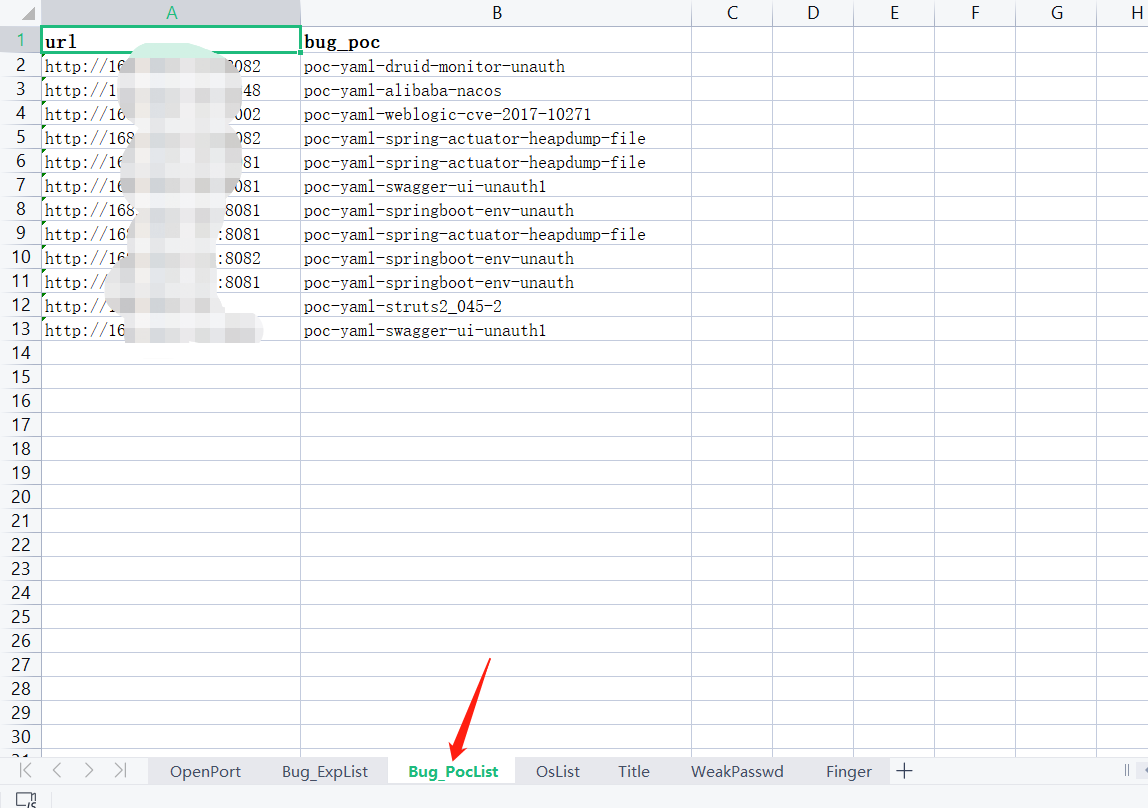
Task: Go to last sheet navigation arrow
Action: pos(120,771)
